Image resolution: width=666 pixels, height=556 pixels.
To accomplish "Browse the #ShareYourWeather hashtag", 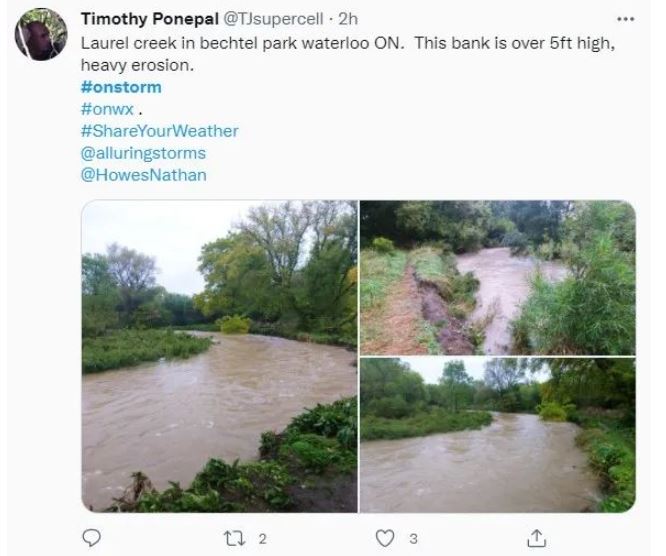I will pos(160,131).
